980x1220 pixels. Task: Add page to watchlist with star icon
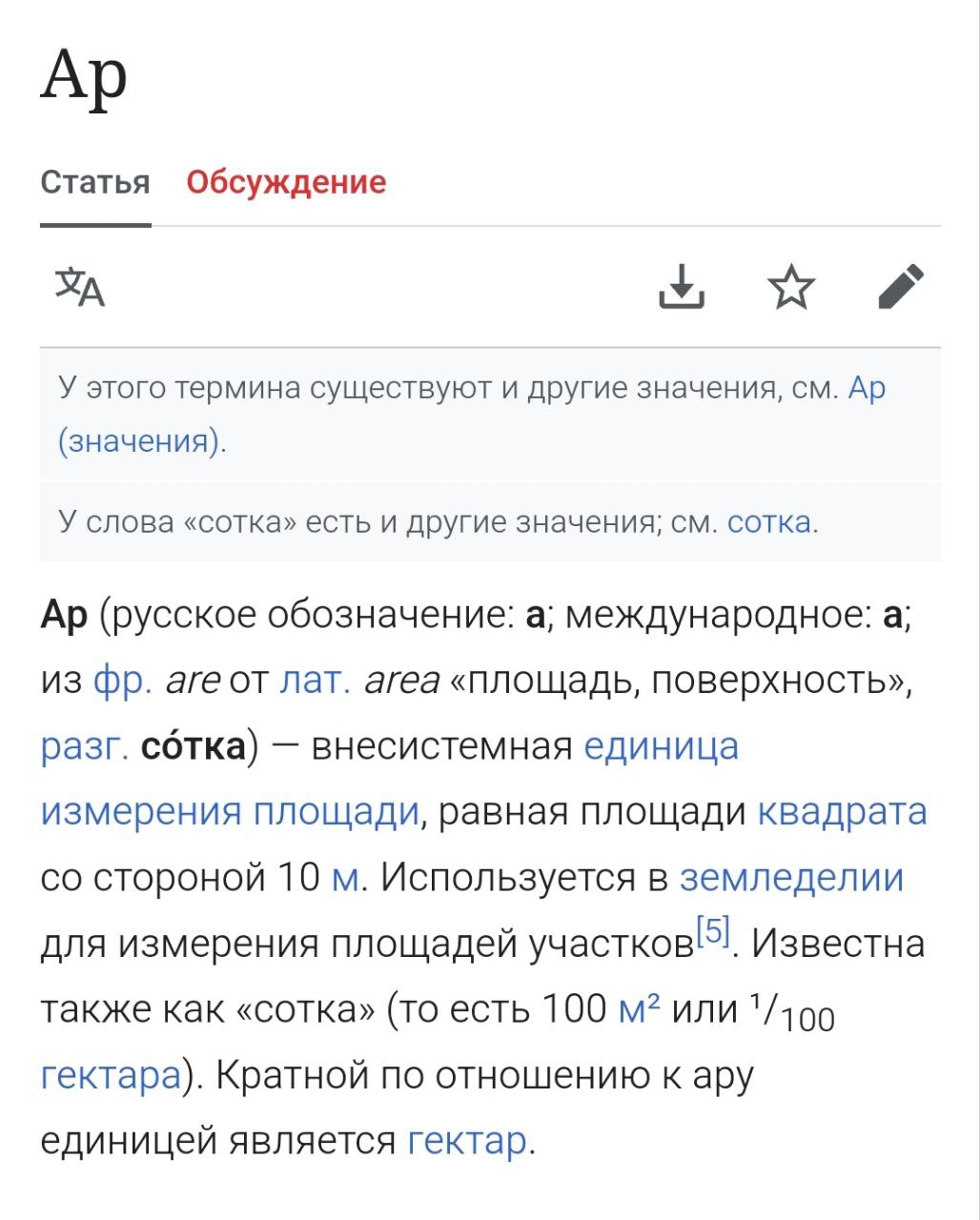tap(791, 287)
